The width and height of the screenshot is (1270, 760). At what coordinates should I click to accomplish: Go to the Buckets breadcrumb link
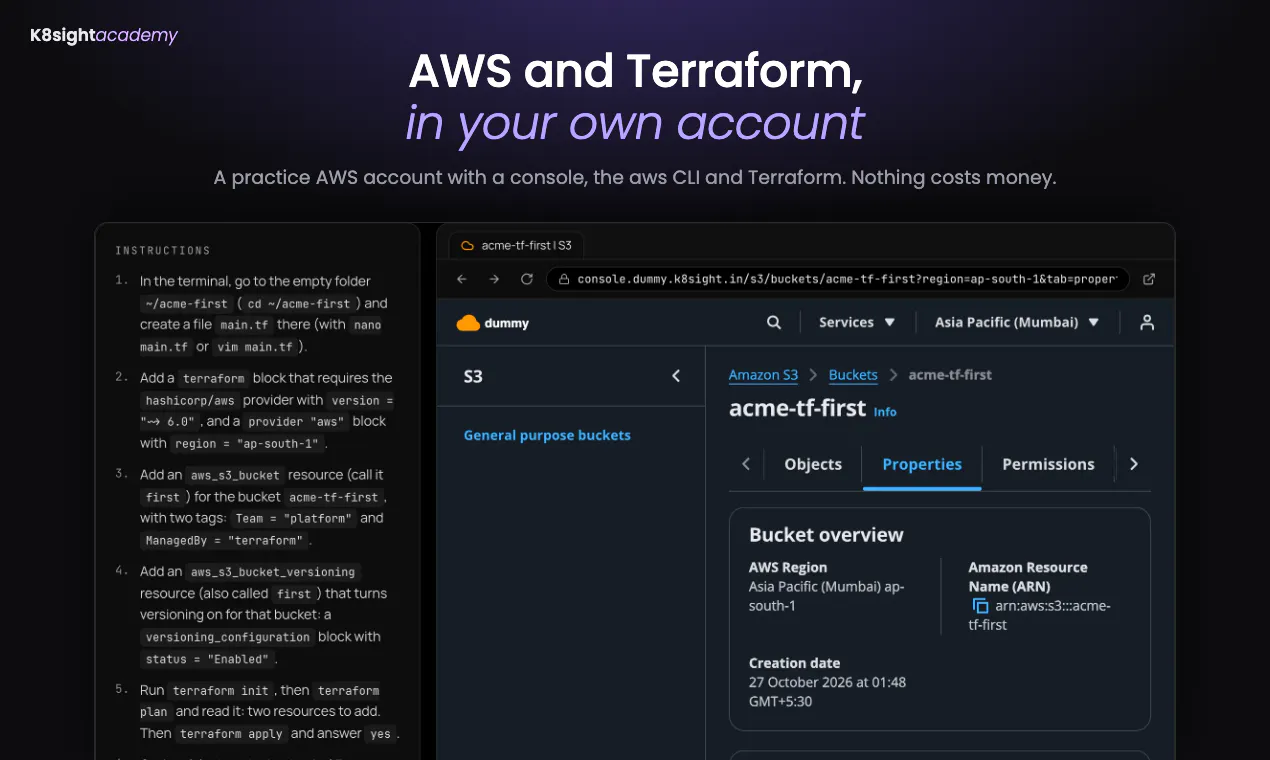(x=853, y=375)
